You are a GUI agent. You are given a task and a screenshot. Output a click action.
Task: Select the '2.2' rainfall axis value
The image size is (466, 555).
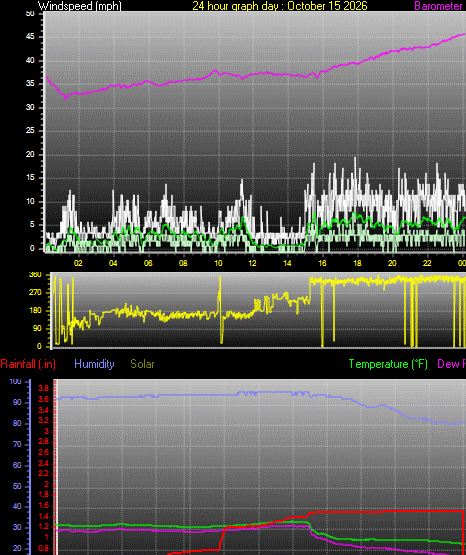[x=43, y=473]
